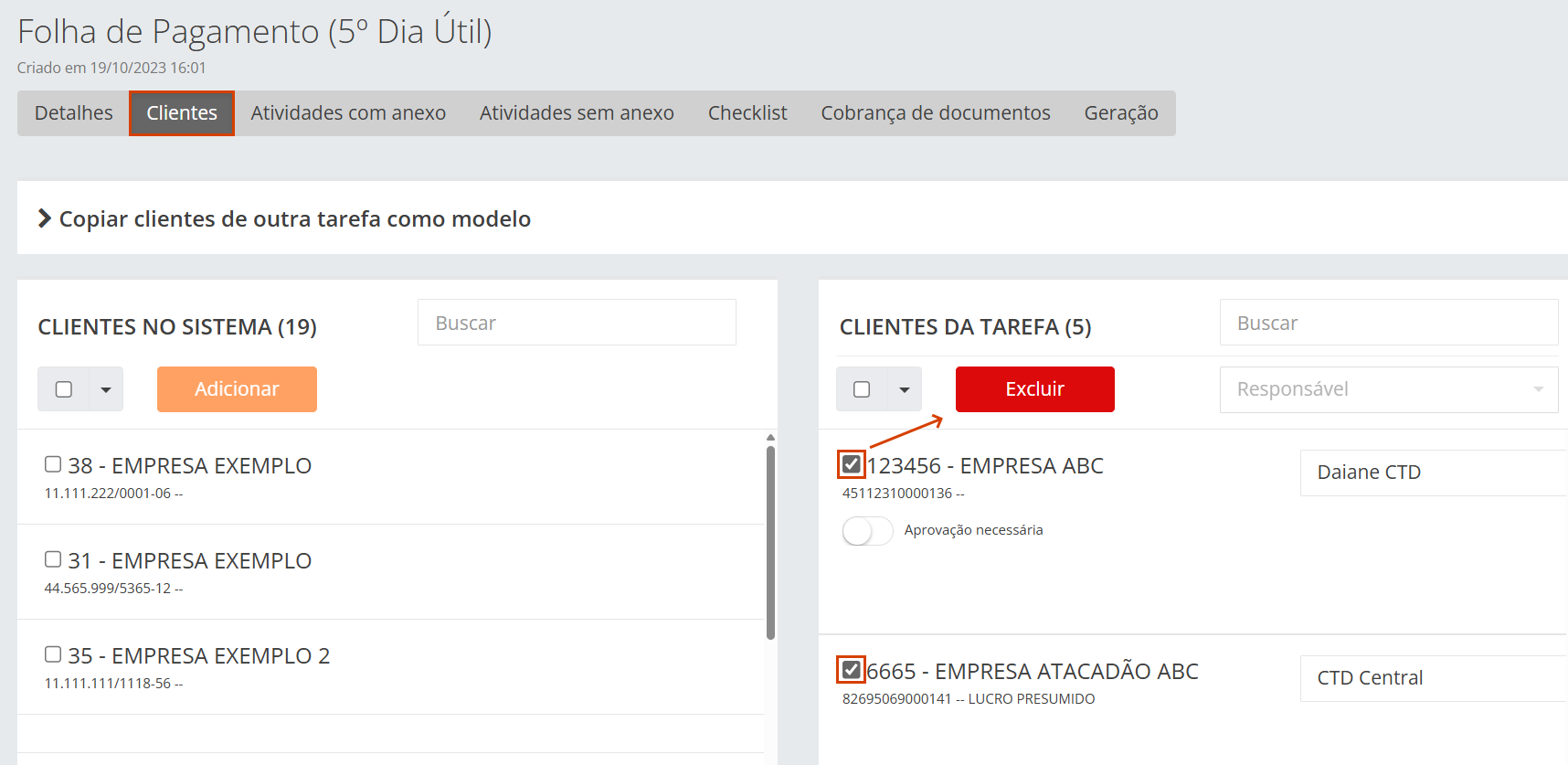
Task: Open the Responsável filter dropdown
Action: 1388,389
